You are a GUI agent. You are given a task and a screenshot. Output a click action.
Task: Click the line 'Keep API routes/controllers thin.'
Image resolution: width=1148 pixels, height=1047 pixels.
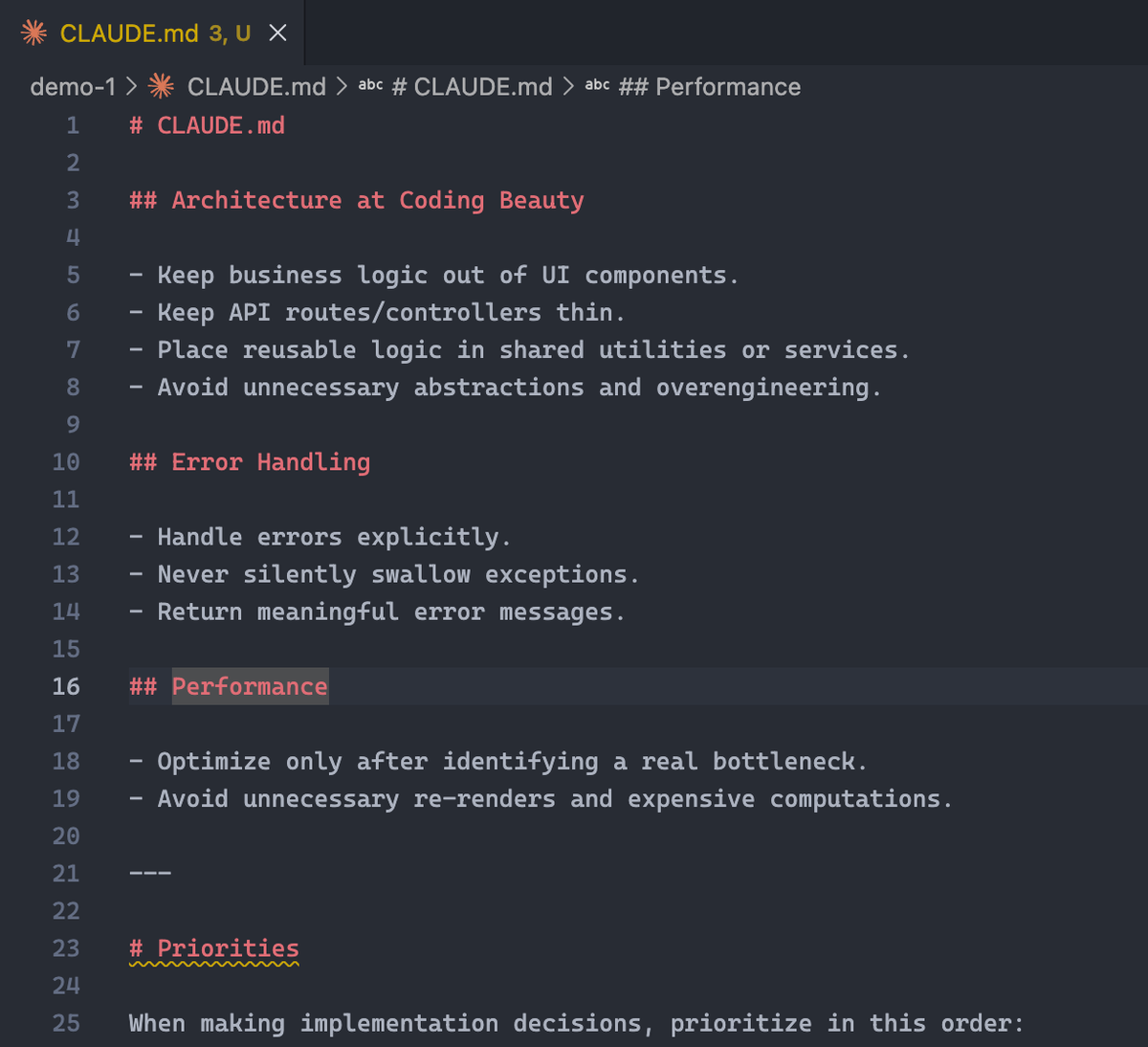pos(377,313)
